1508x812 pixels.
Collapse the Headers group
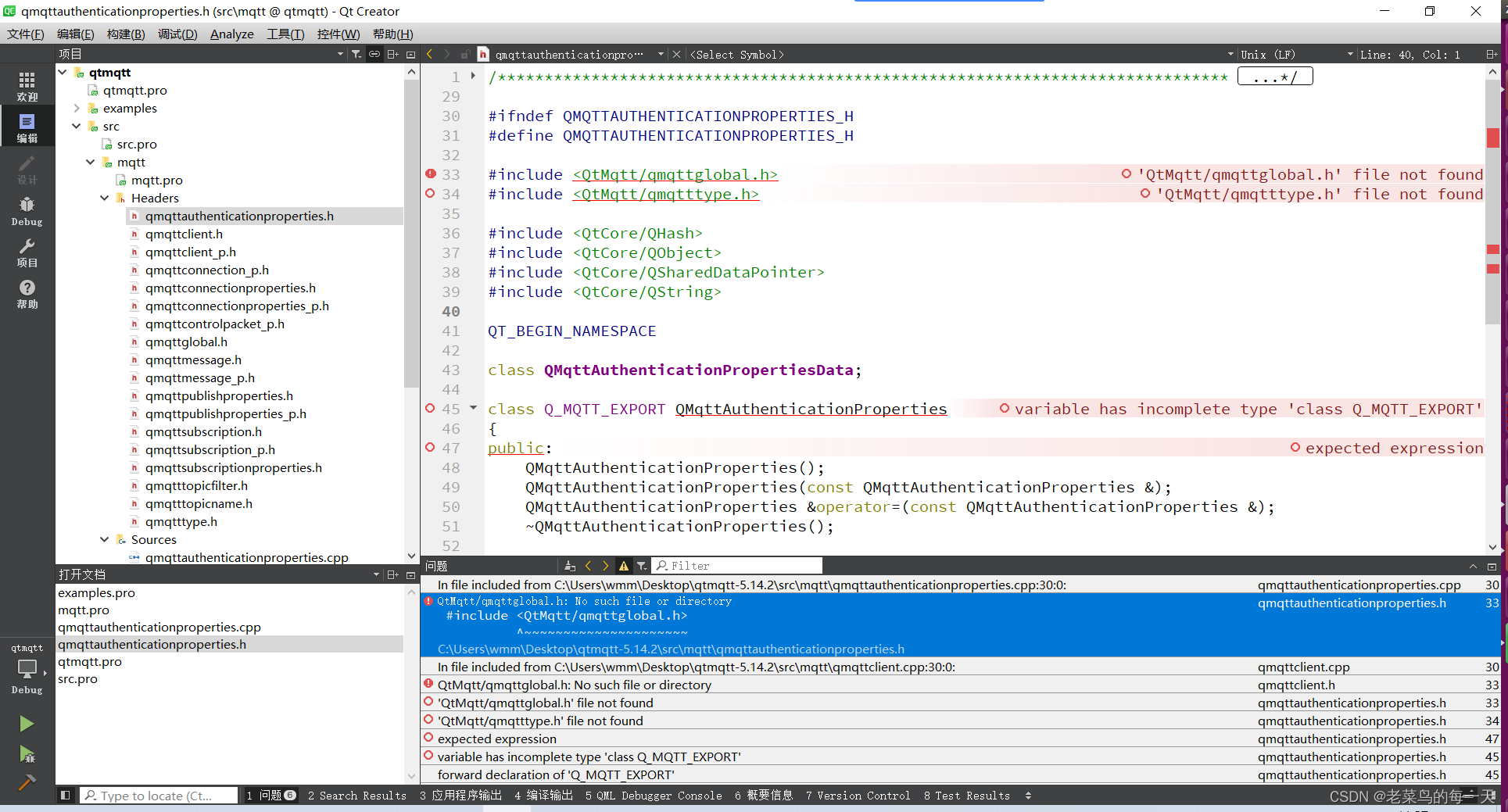105,198
